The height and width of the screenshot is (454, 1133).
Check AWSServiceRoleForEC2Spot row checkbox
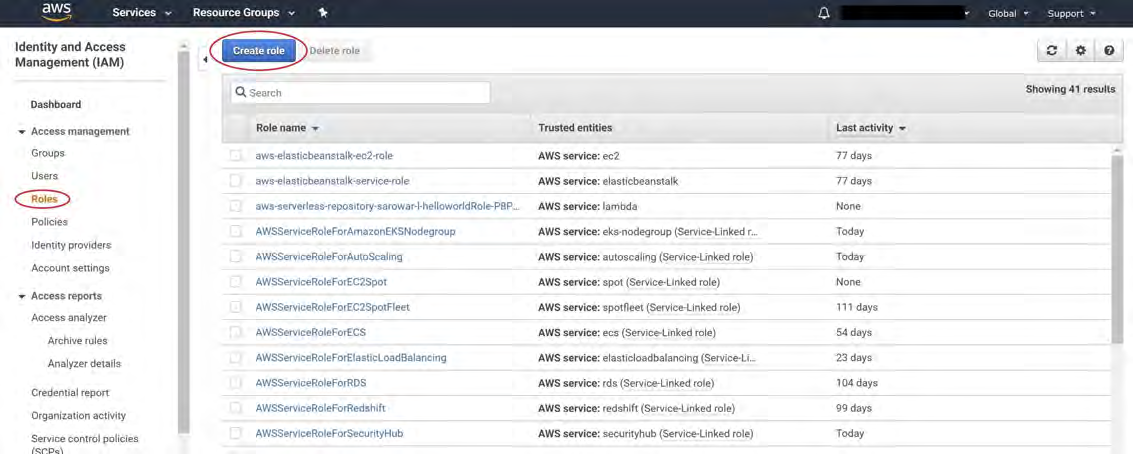coord(236,282)
